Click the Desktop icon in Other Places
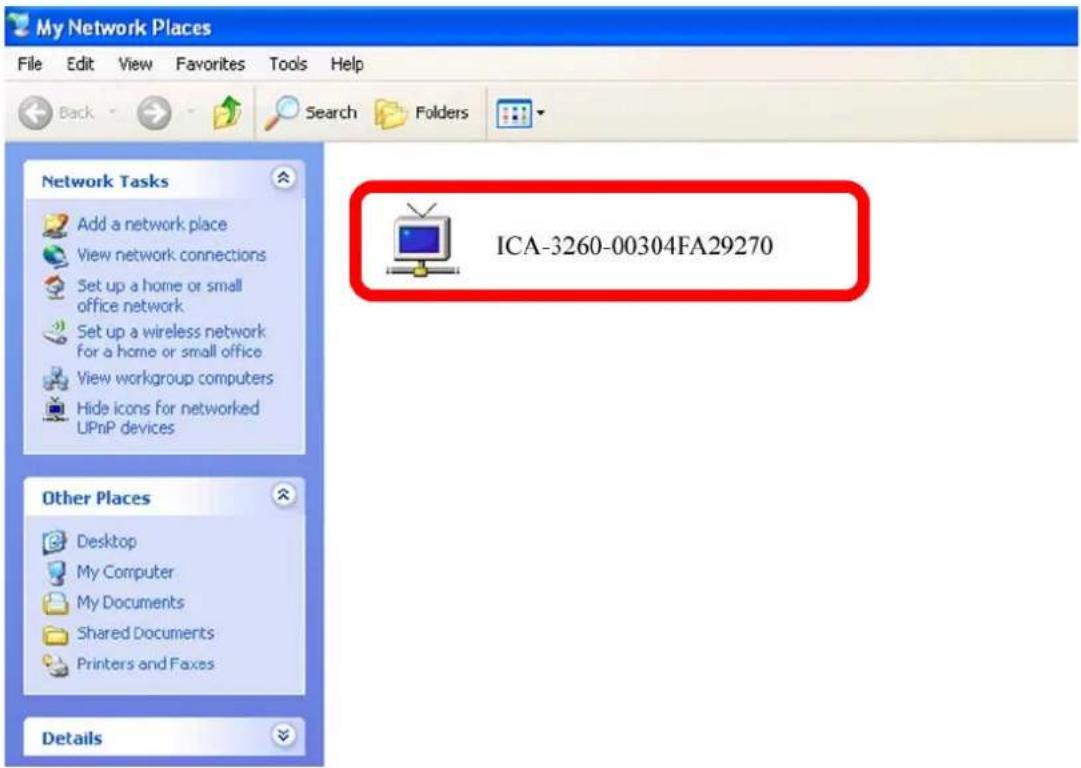 pyautogui.click(x=55, y=543)
